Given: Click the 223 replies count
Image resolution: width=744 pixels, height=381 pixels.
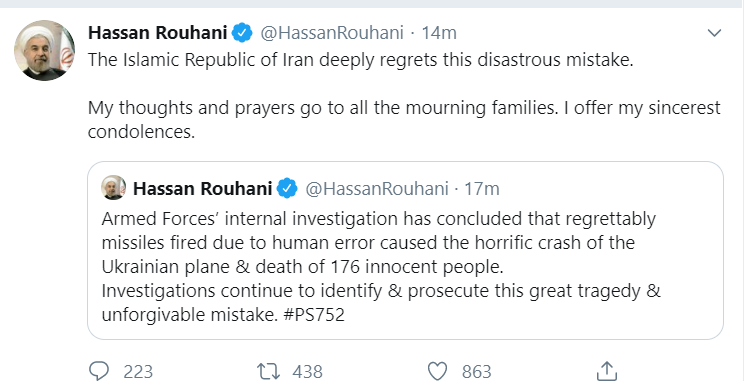Looking at the screenshot, I should click(138, 371).
